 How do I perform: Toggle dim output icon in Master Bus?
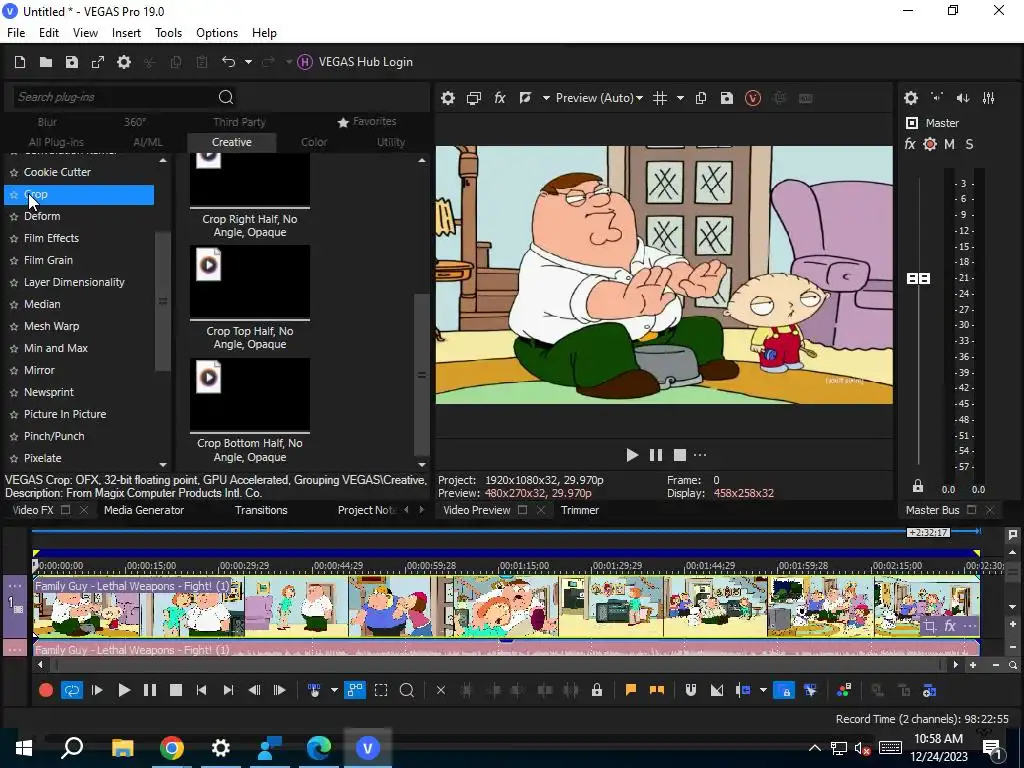point(963,98)
